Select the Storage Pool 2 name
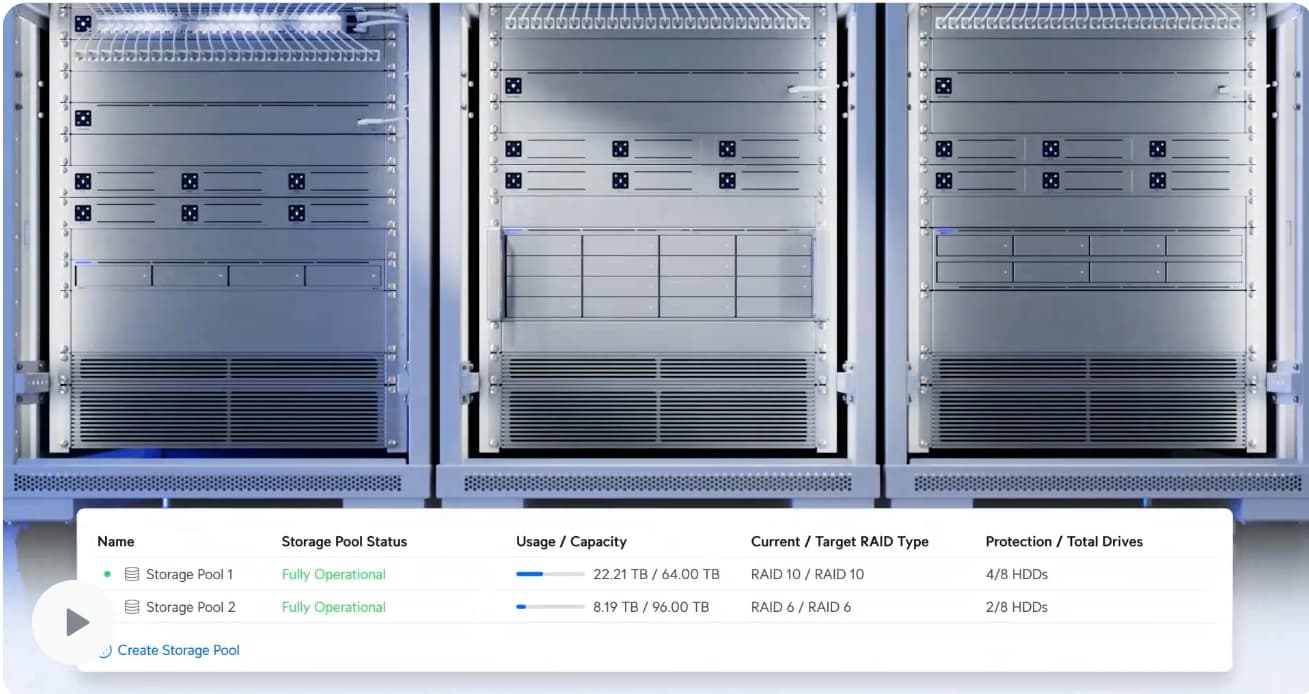Viewport: 1309px width, 694px height. tap(191, 607)
